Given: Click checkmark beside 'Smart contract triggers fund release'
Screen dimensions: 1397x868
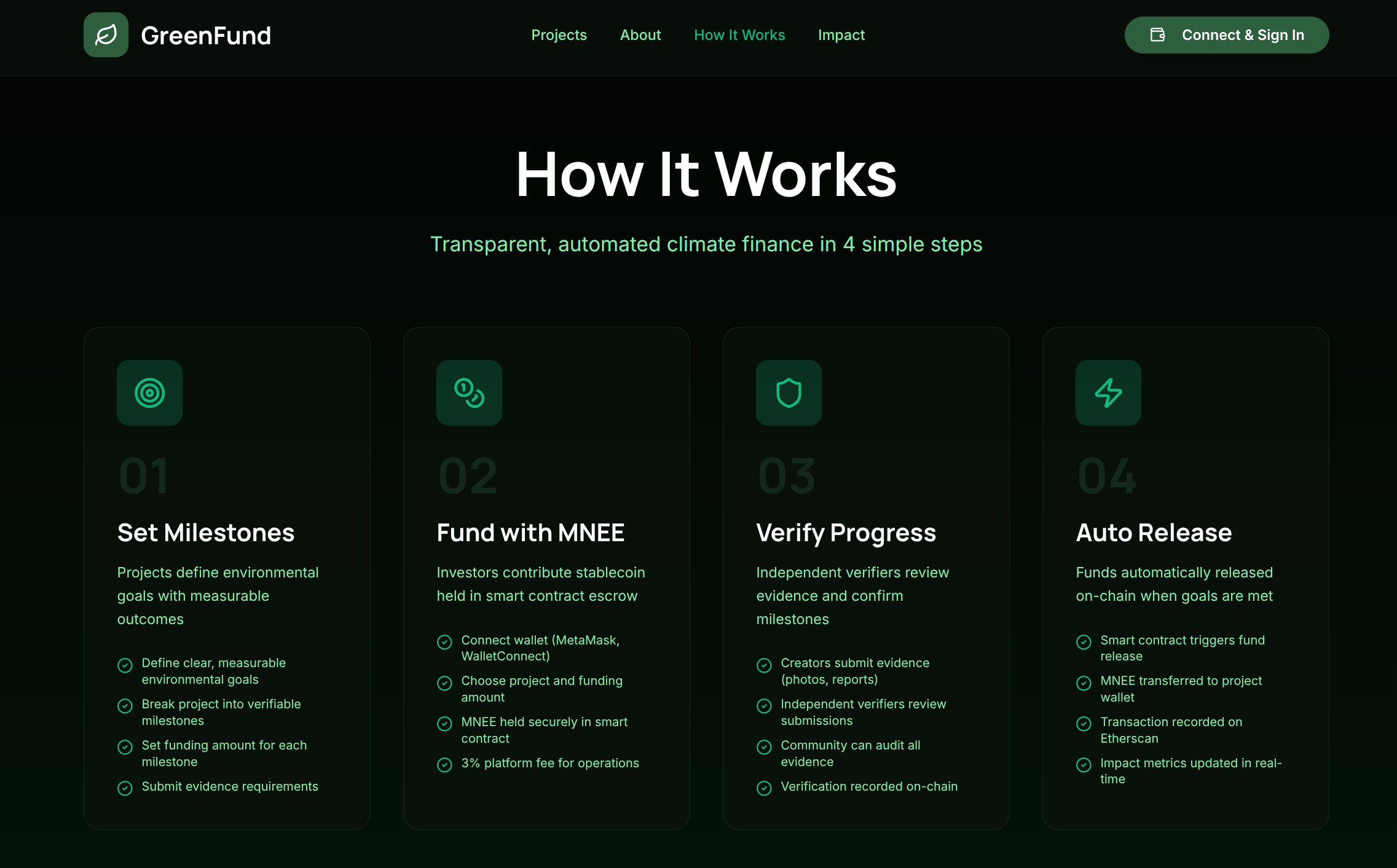Looking at the screenshot, I should point(1084,641).
